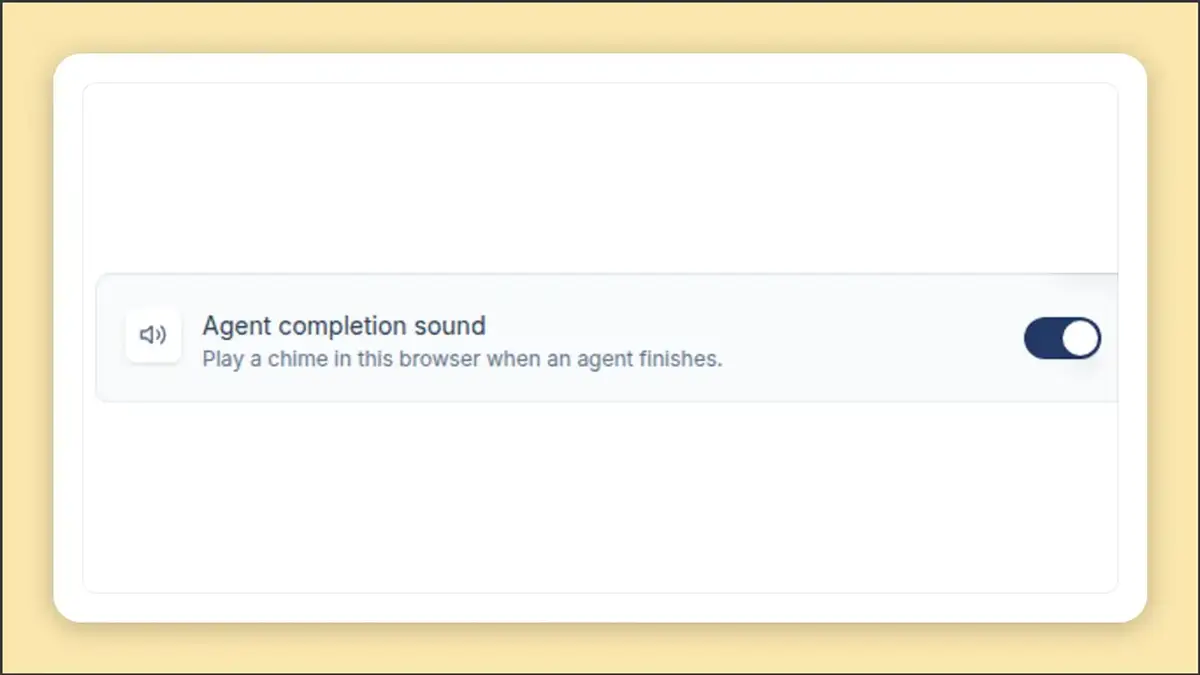The image size is (1200, 675).
Task: Select the sound icon tile beside Agent completion sound
Action: (153, 335)
